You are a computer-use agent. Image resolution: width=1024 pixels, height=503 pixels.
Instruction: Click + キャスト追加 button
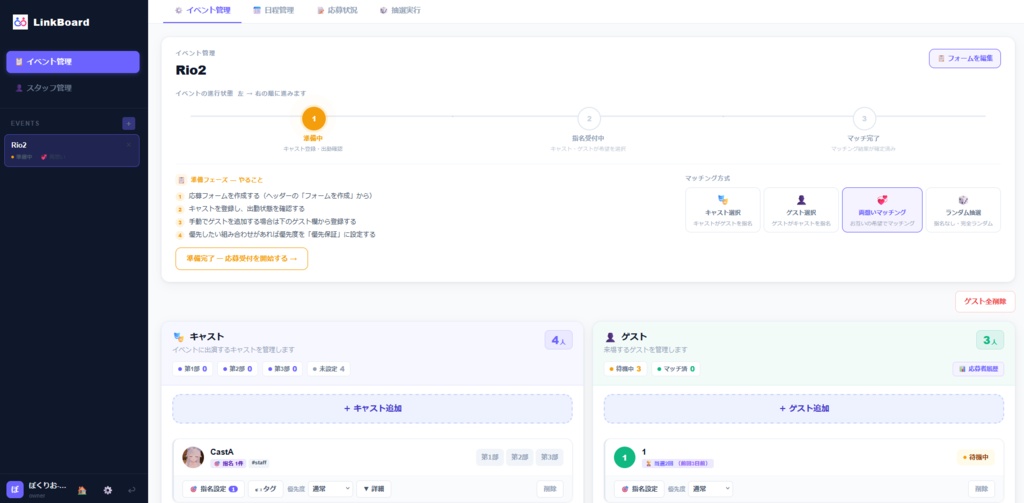(x=372, y=408)
